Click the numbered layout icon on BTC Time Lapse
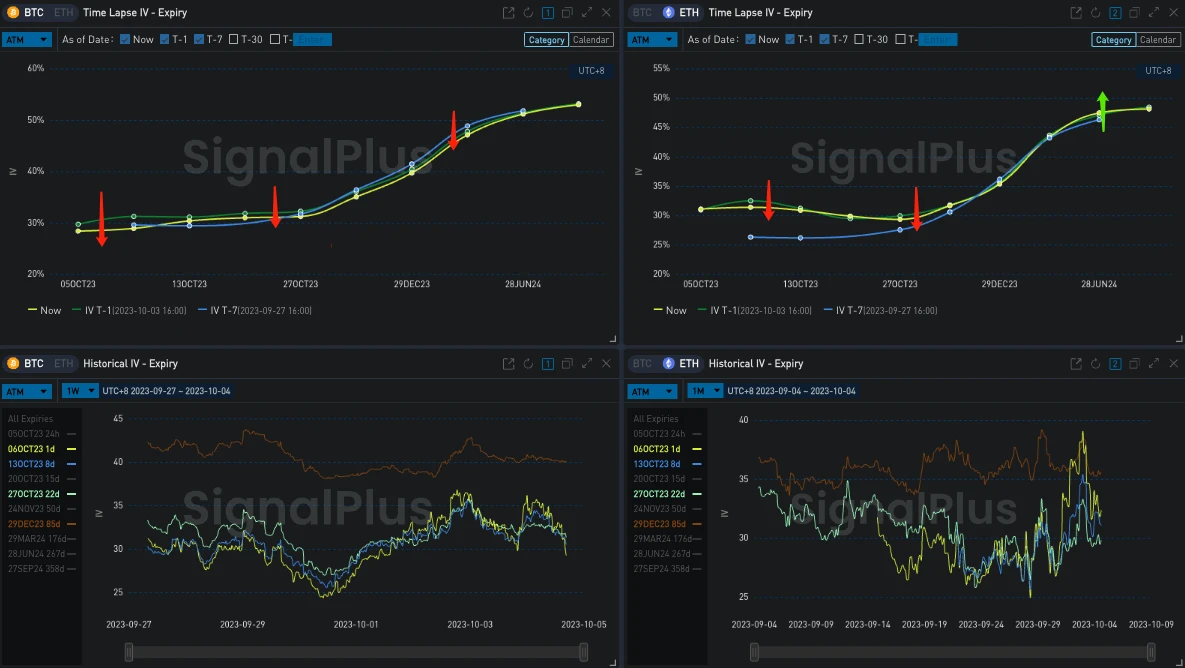 (547, 12)
